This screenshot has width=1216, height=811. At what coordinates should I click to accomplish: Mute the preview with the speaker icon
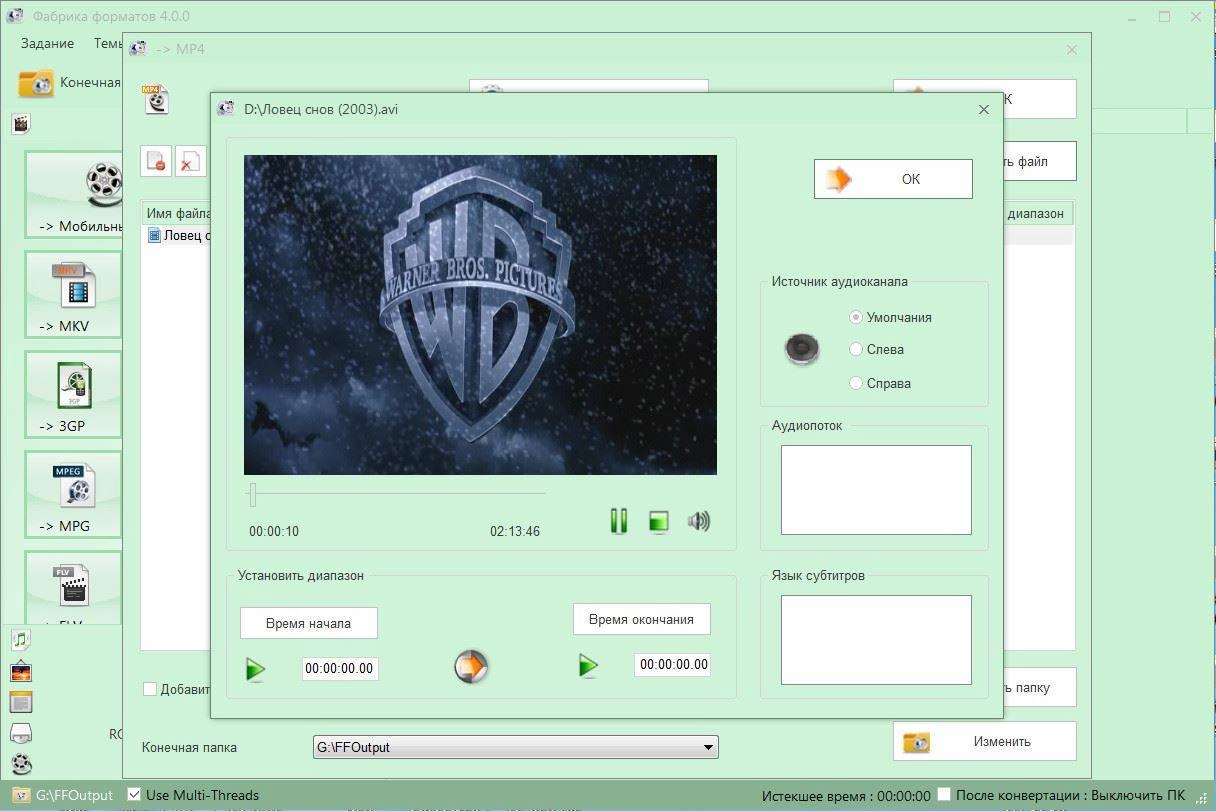(x=698, y=521)
